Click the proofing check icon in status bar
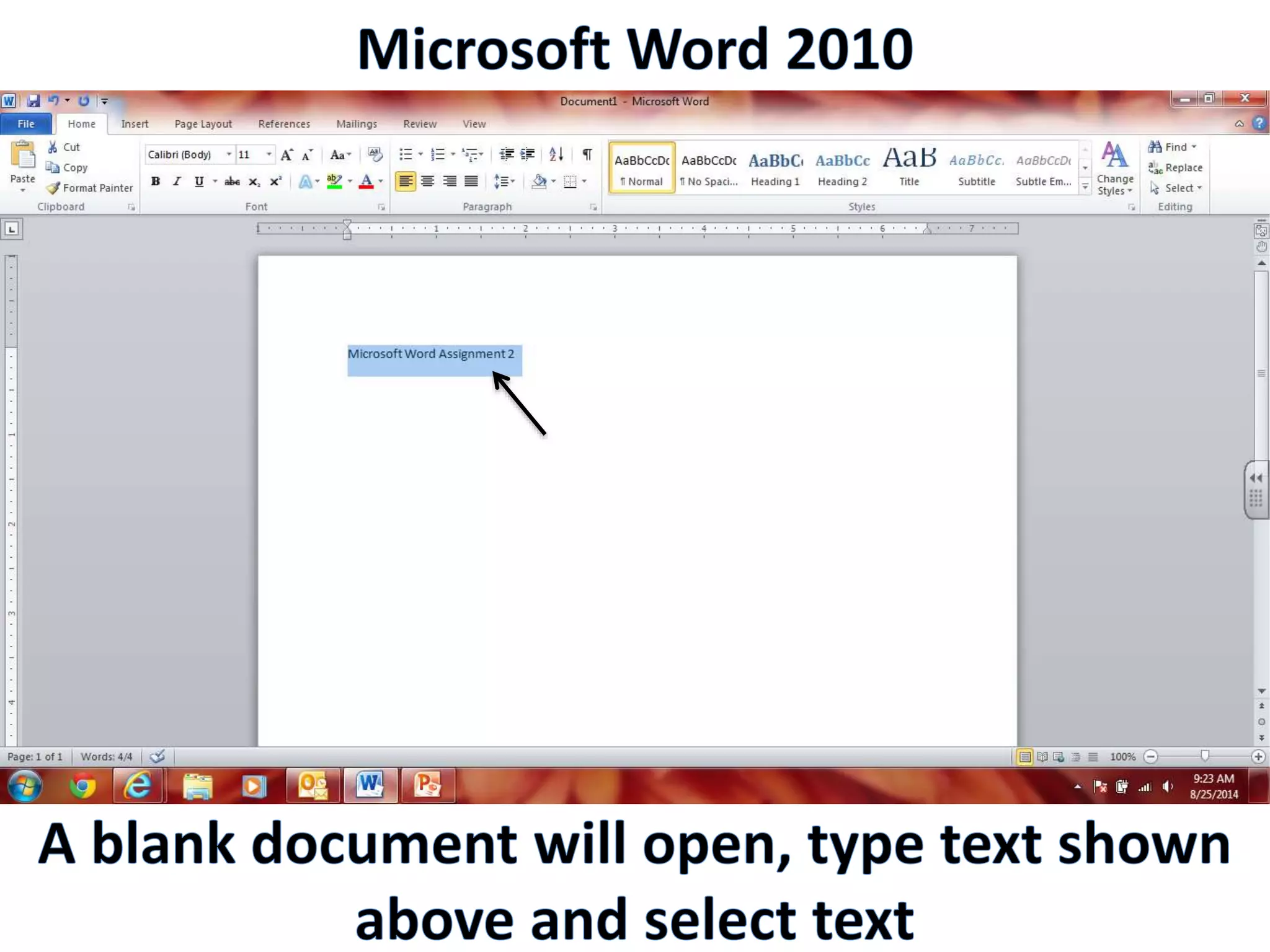This screenshot has width=1270, height=952. (158, 756)
